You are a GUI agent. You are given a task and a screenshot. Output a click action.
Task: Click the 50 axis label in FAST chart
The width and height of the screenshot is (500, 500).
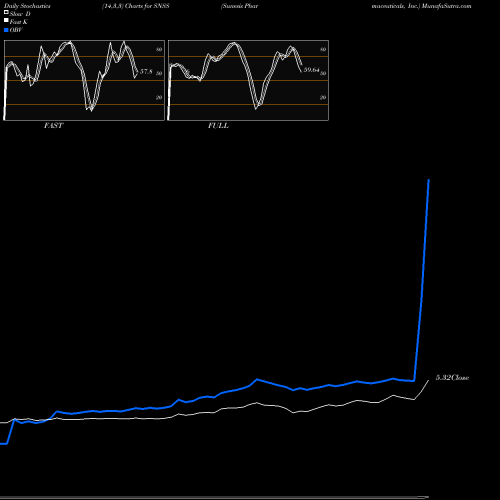click(159, 73)
